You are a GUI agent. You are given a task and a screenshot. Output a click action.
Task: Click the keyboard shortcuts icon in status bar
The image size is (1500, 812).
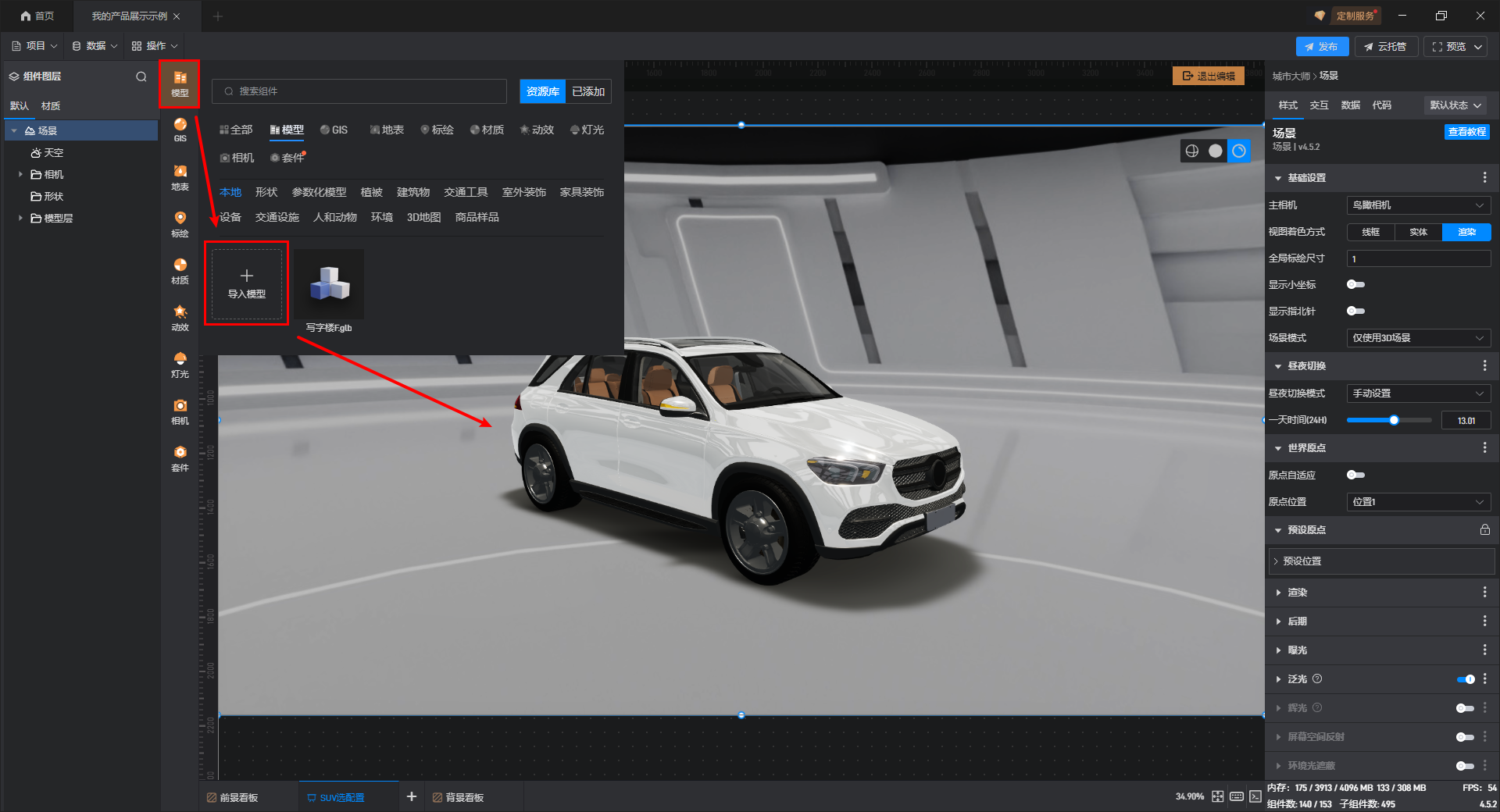(1237, 796)
